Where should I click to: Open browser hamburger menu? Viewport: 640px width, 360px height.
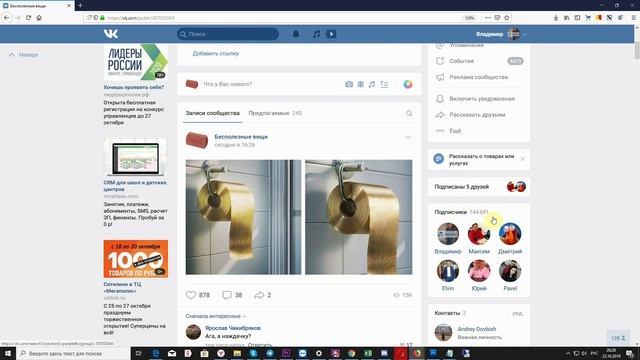pos(633,18)
